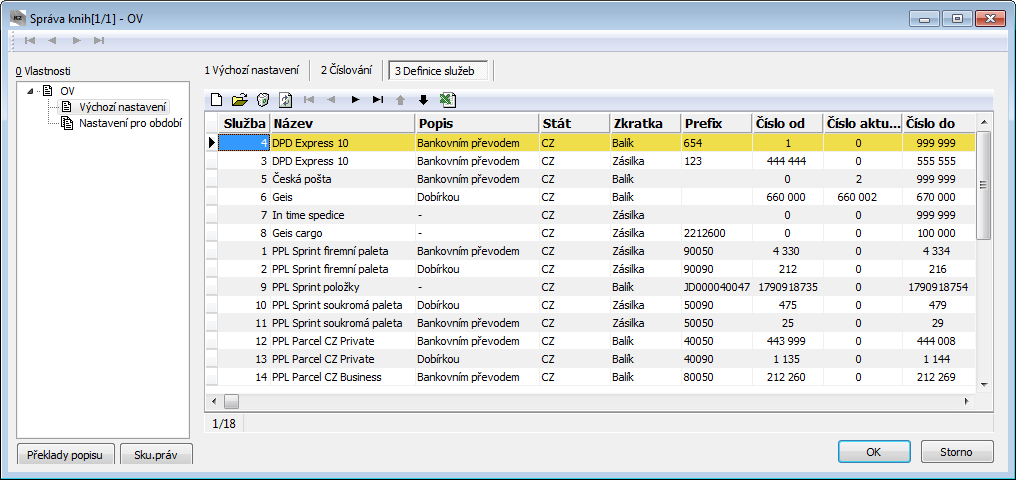
Task: Sort by the Služba column header
Action: click(x=244, y=122)
